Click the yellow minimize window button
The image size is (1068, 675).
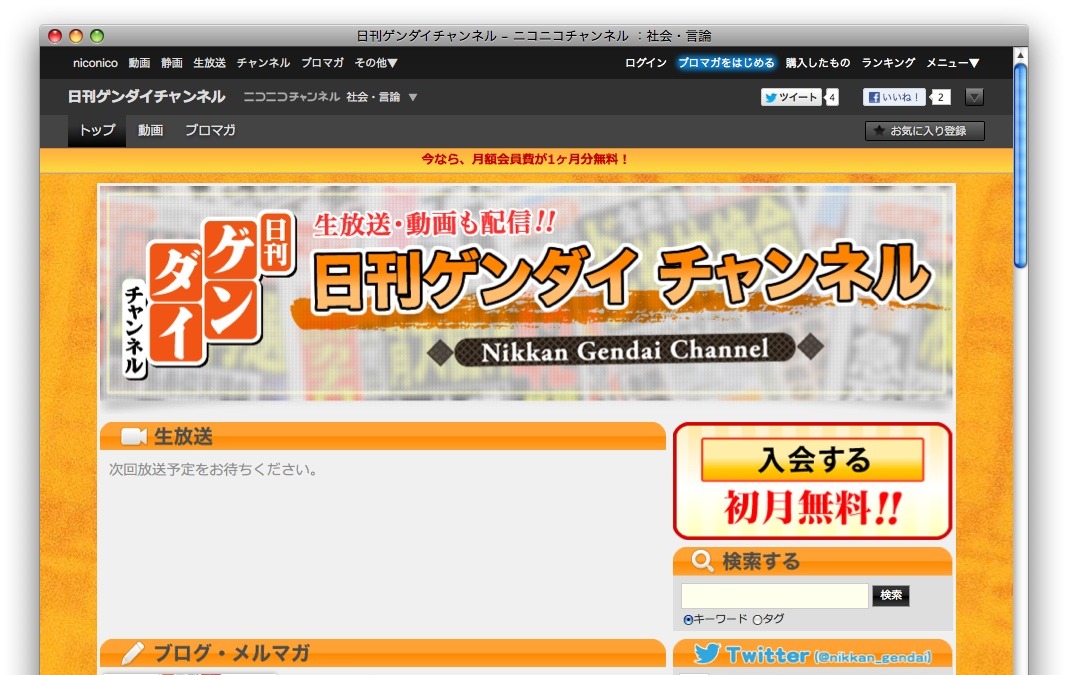(x=76, y=36)
